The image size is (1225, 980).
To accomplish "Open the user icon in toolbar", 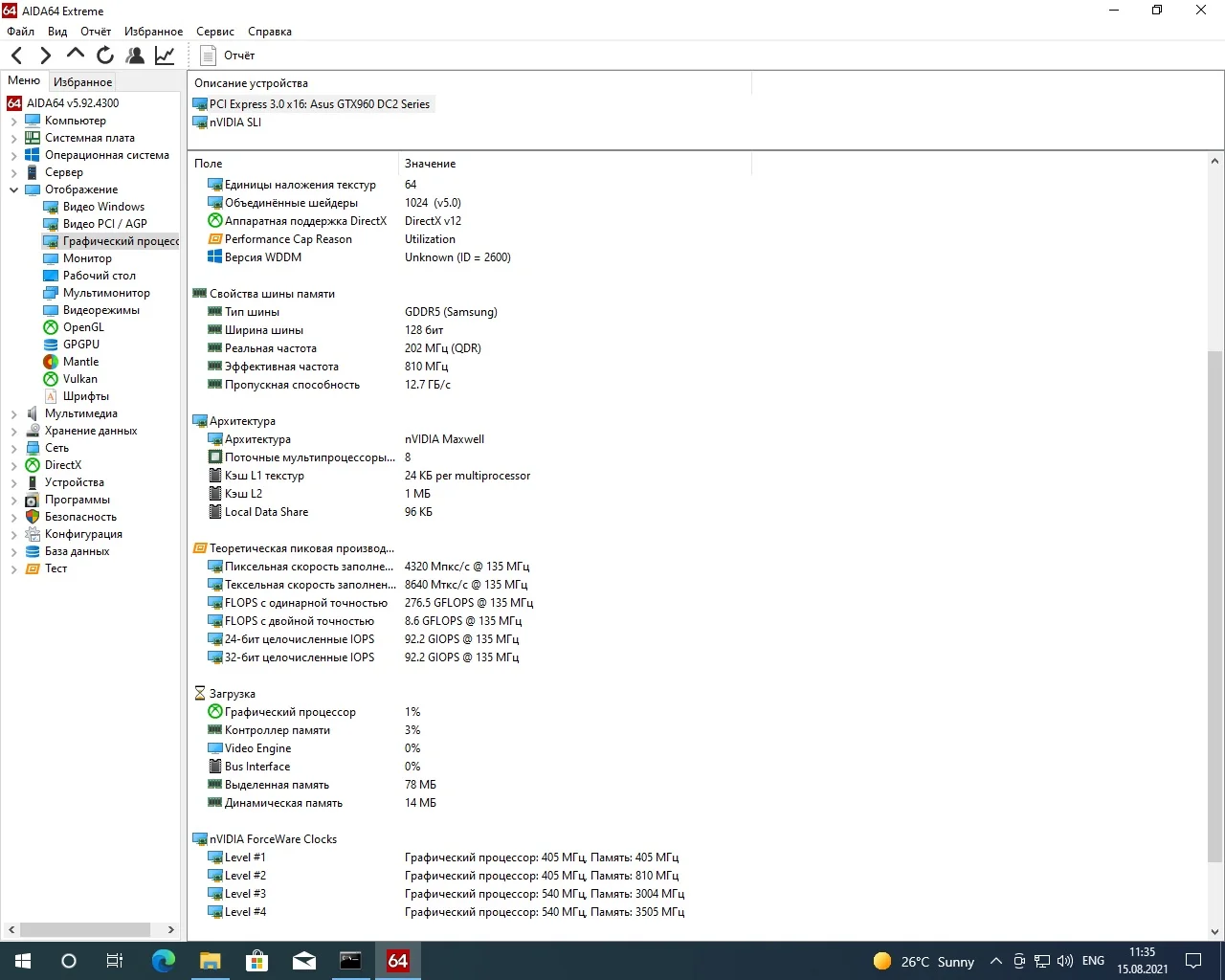I will (135, 56).
